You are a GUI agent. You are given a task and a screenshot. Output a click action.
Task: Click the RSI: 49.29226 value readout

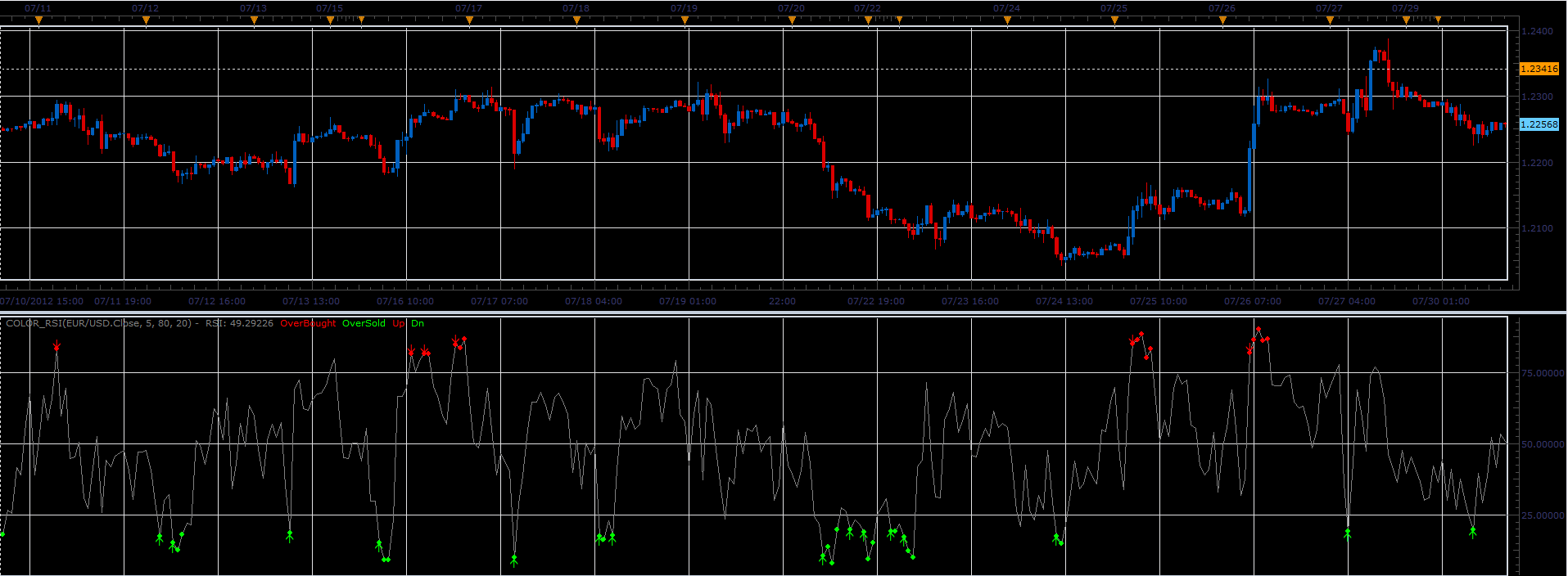pyautogui.click(x=239, y=323)
